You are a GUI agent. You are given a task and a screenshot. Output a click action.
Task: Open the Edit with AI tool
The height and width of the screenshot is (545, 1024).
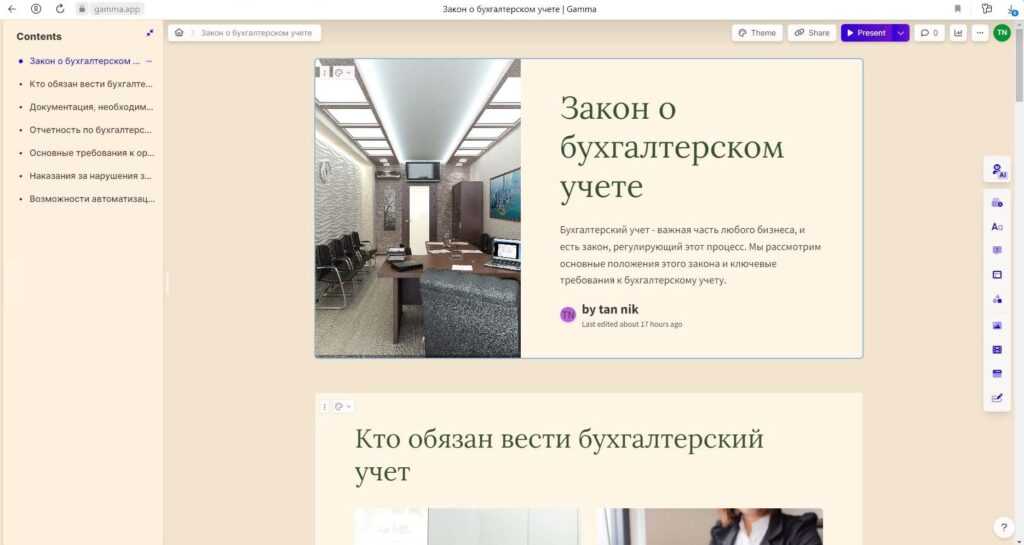tap(997, 170)
